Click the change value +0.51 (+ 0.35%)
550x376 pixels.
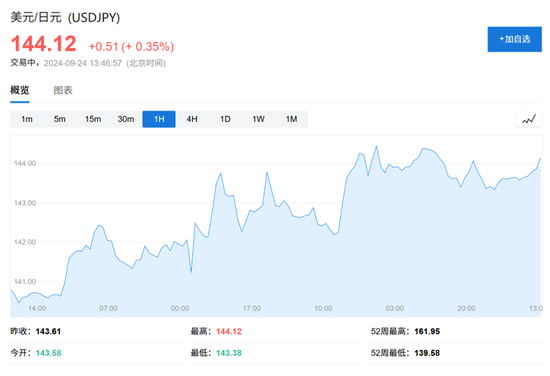131,47
